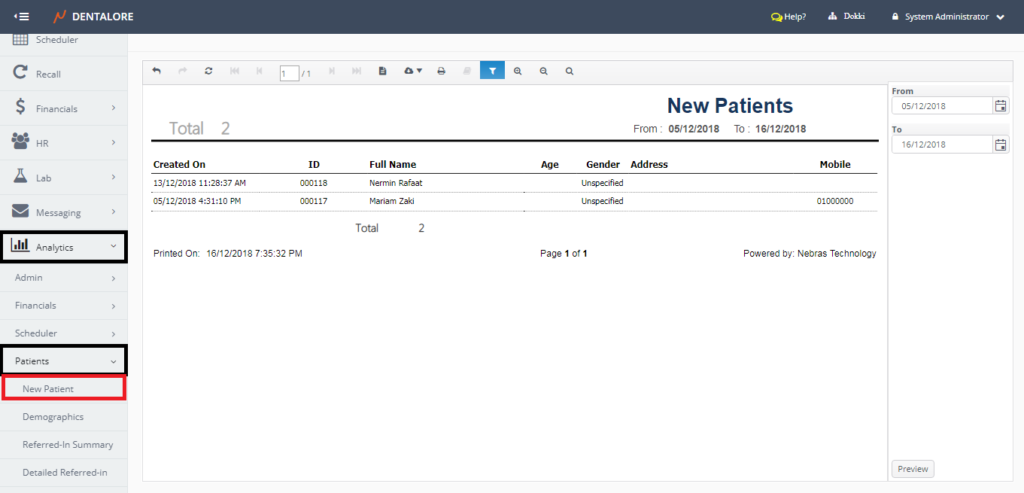Open calendar picker for To date
1024x493 pixels.
tap(1000, 145)
